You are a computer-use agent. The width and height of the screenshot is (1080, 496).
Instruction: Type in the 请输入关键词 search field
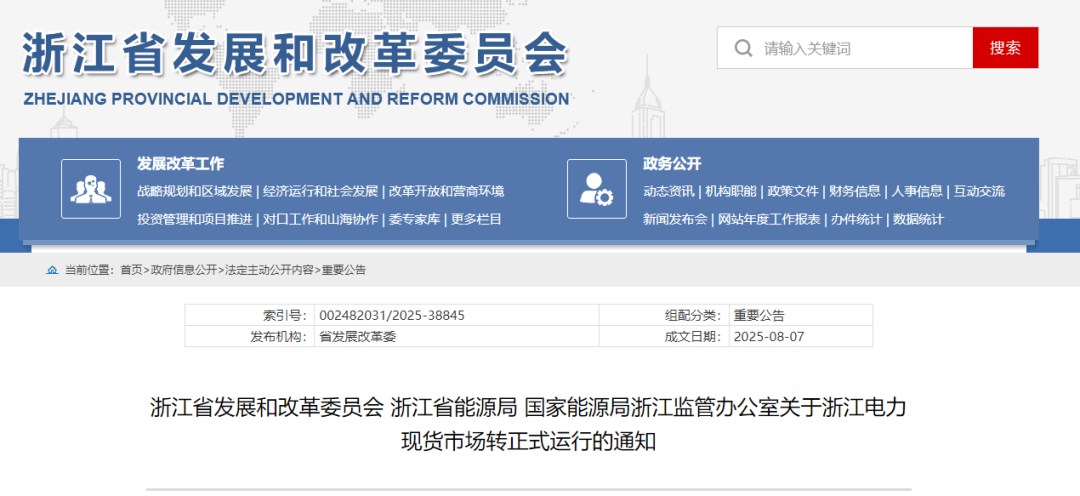[860, 48]
